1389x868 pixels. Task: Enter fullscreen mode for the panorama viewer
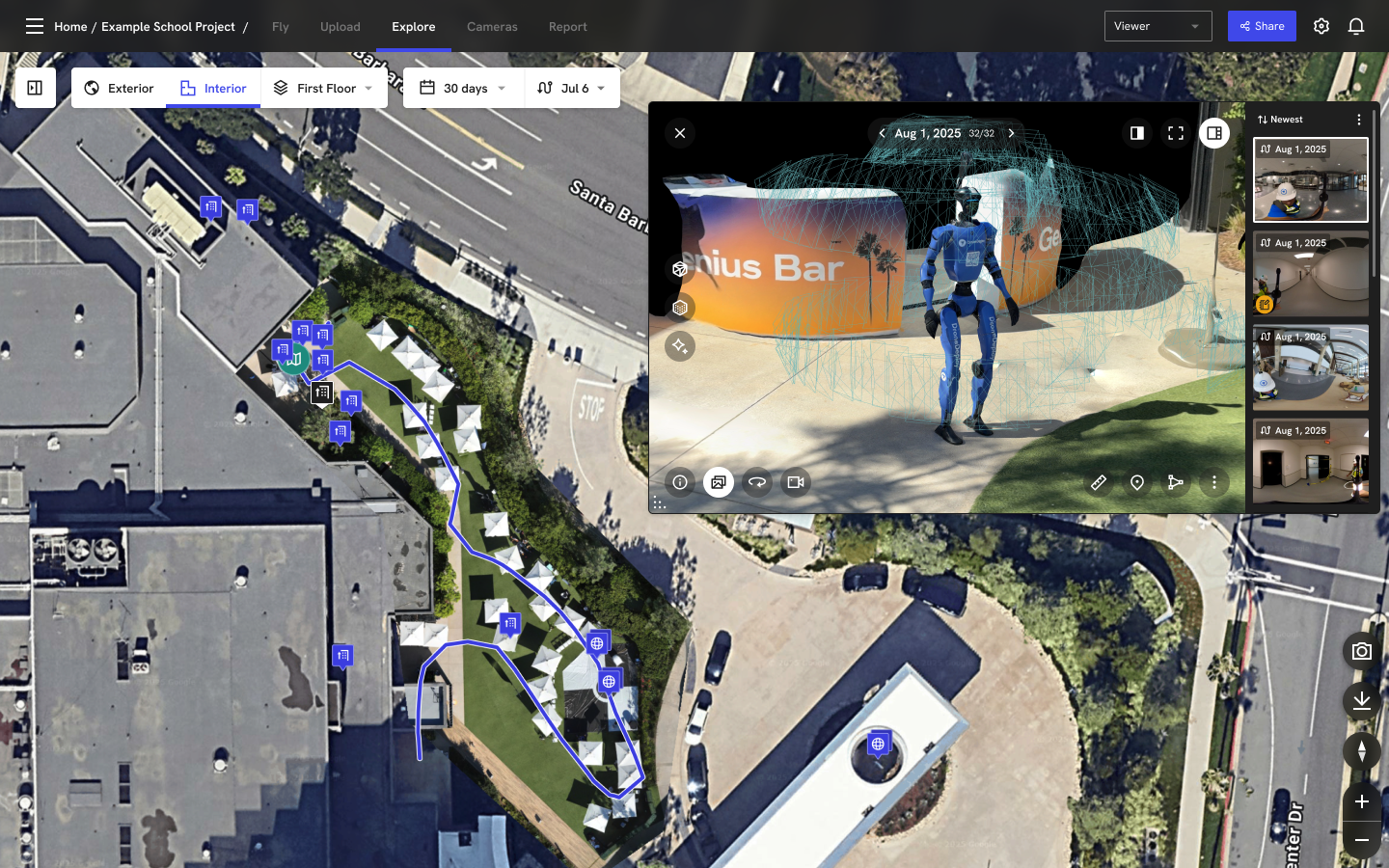[1176, 133]
